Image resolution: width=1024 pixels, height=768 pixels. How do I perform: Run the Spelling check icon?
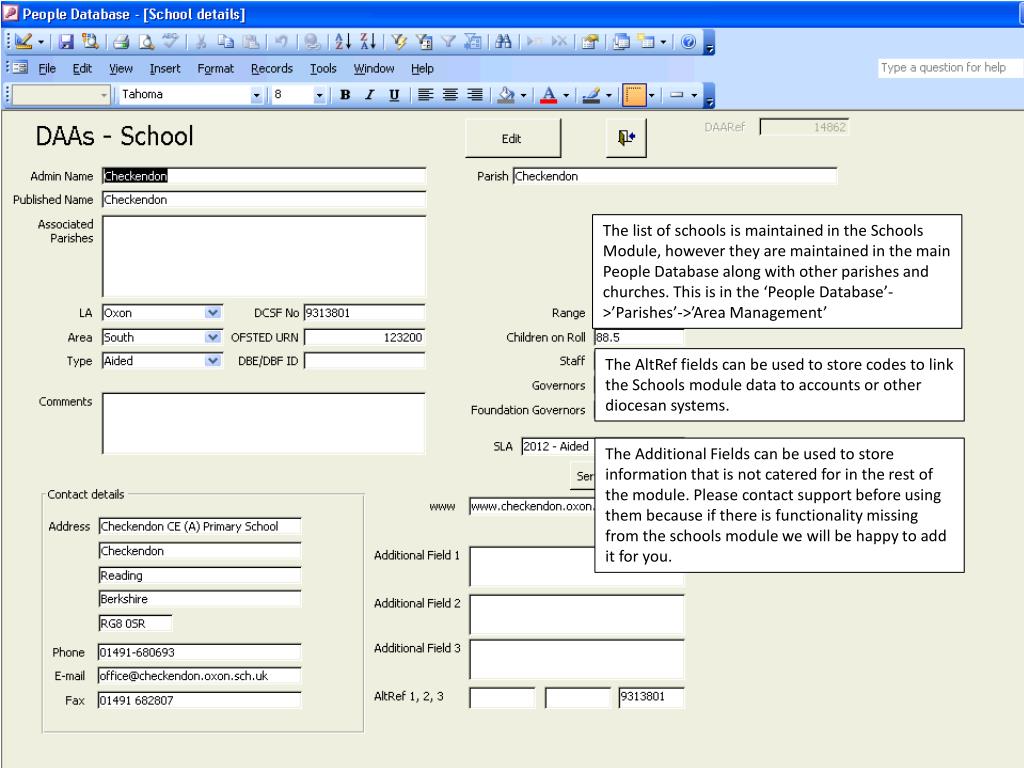[170, 42]
